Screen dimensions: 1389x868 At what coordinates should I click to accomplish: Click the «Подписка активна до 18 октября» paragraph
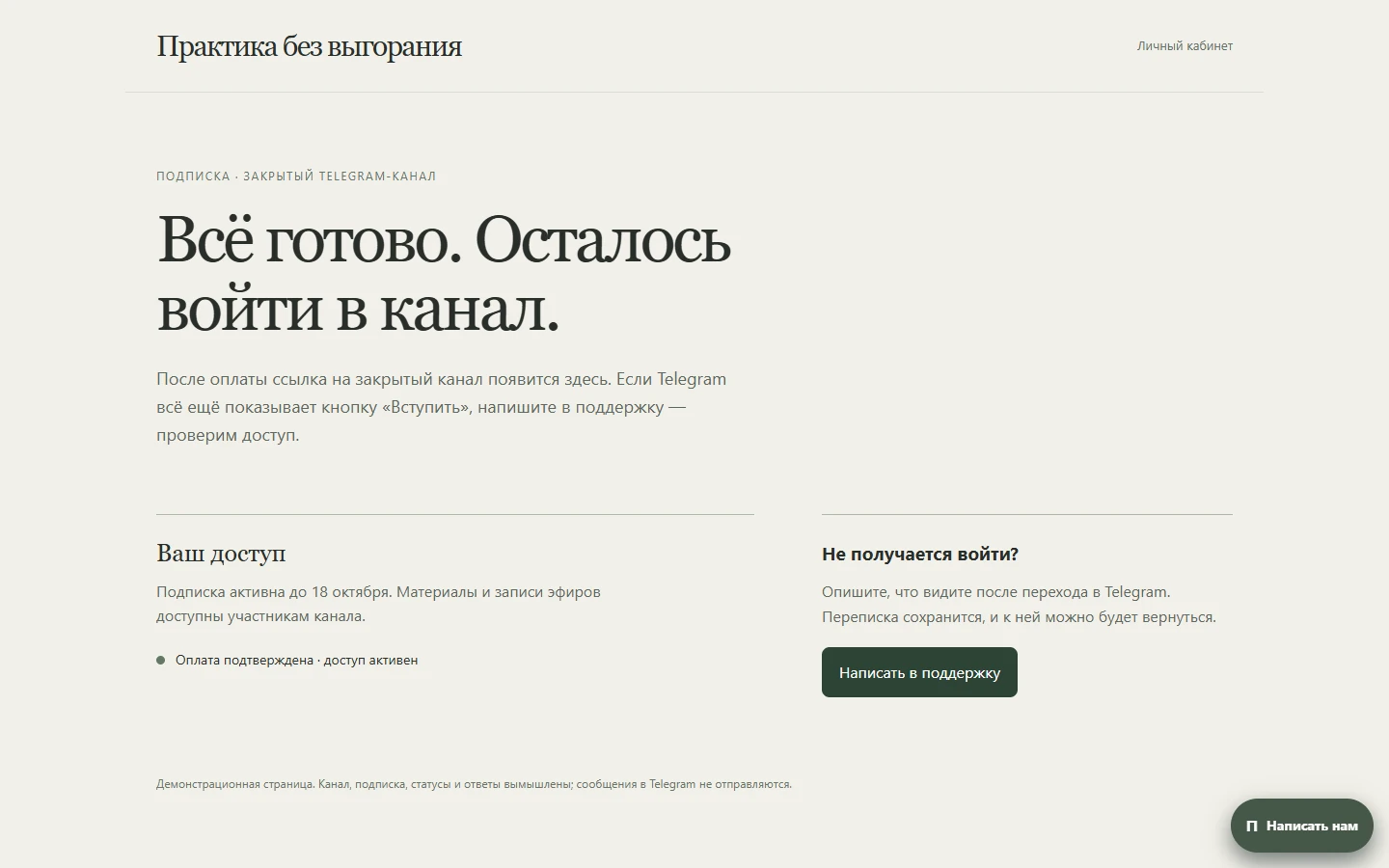point(378,604)
